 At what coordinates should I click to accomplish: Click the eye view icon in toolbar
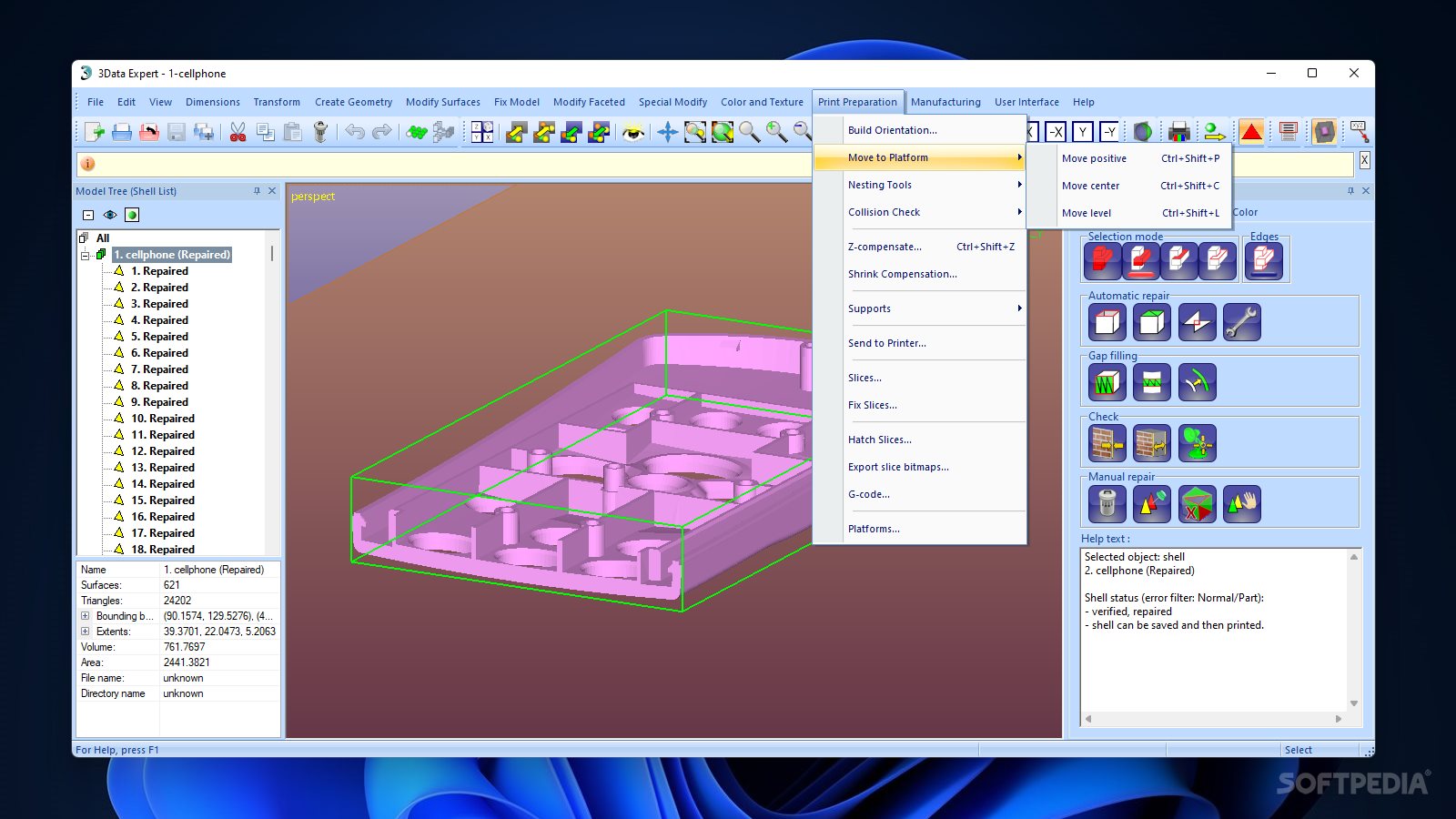coord(633,132)
